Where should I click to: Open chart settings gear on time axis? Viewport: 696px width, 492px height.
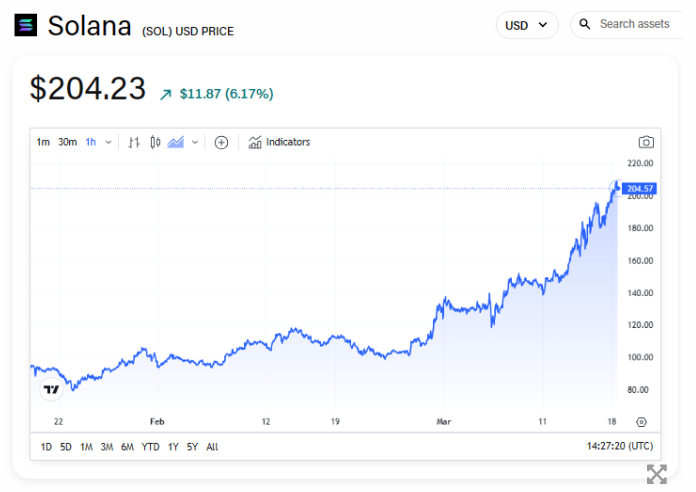641,422
